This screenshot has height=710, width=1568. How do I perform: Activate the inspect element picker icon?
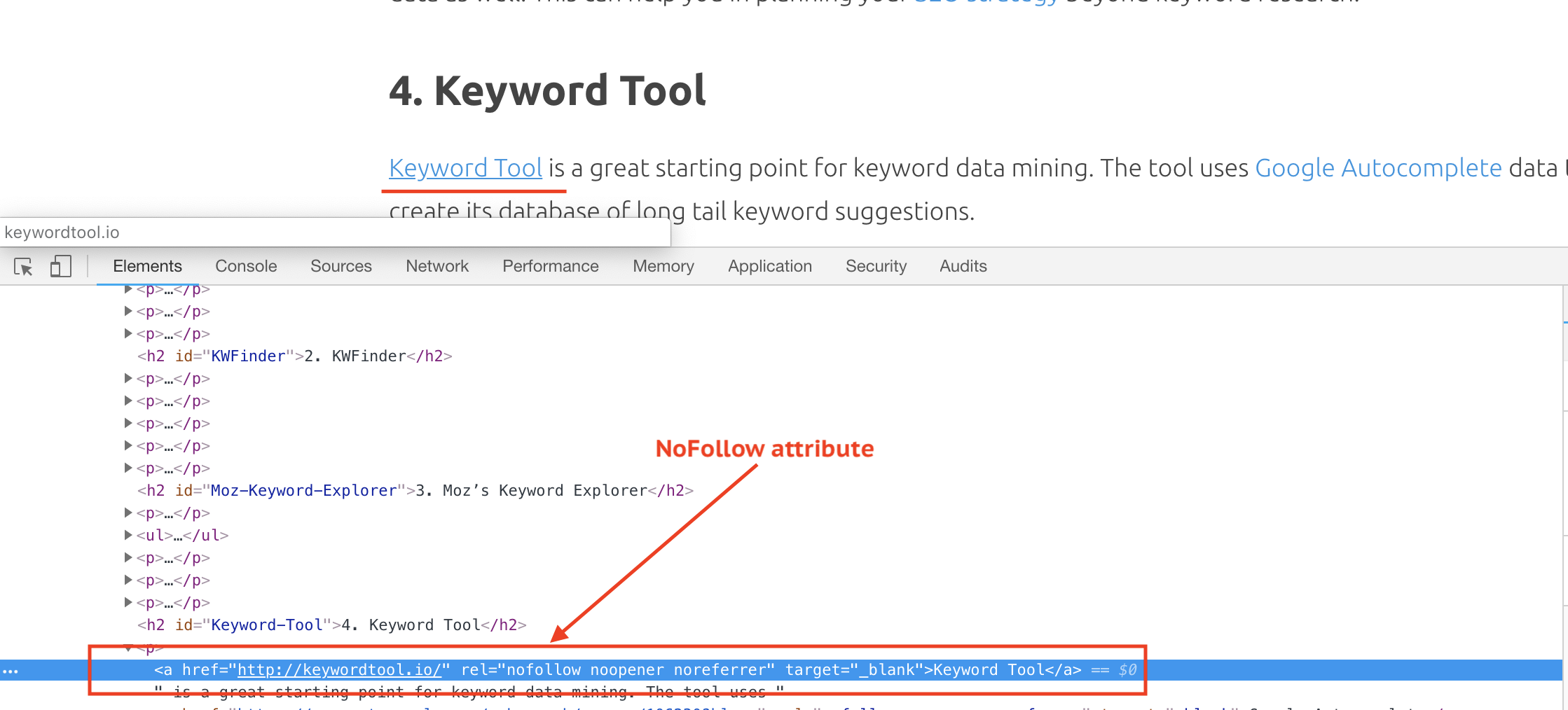23,267
